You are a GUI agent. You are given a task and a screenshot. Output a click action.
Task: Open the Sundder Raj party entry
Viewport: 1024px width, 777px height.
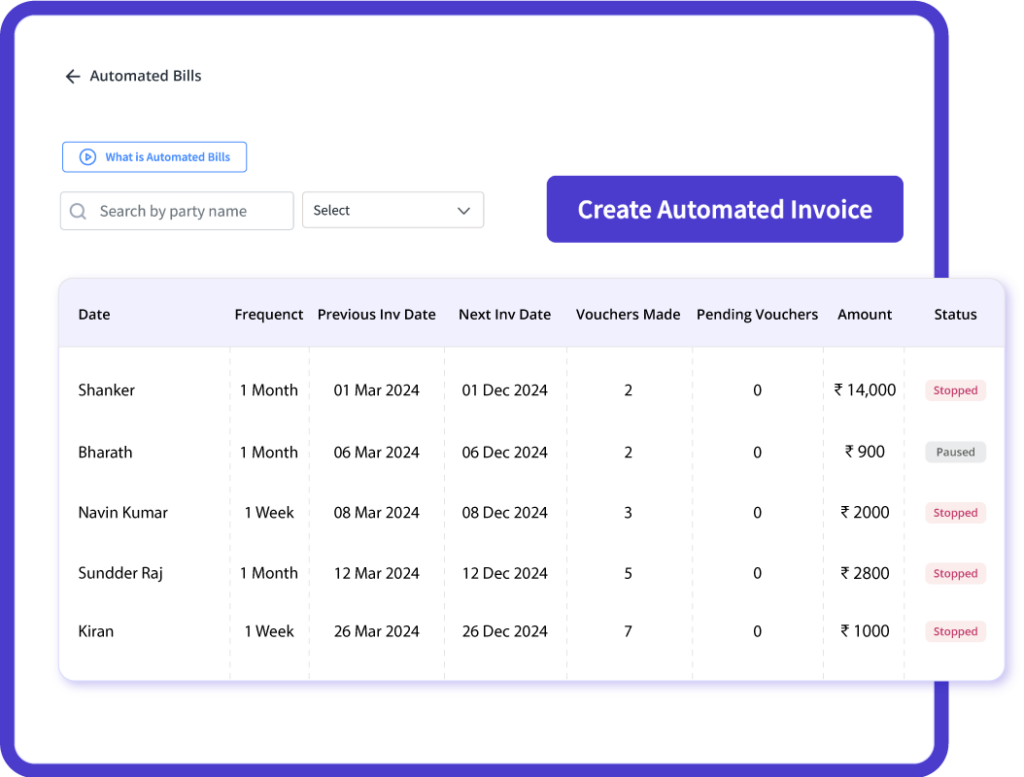point(120,573)
